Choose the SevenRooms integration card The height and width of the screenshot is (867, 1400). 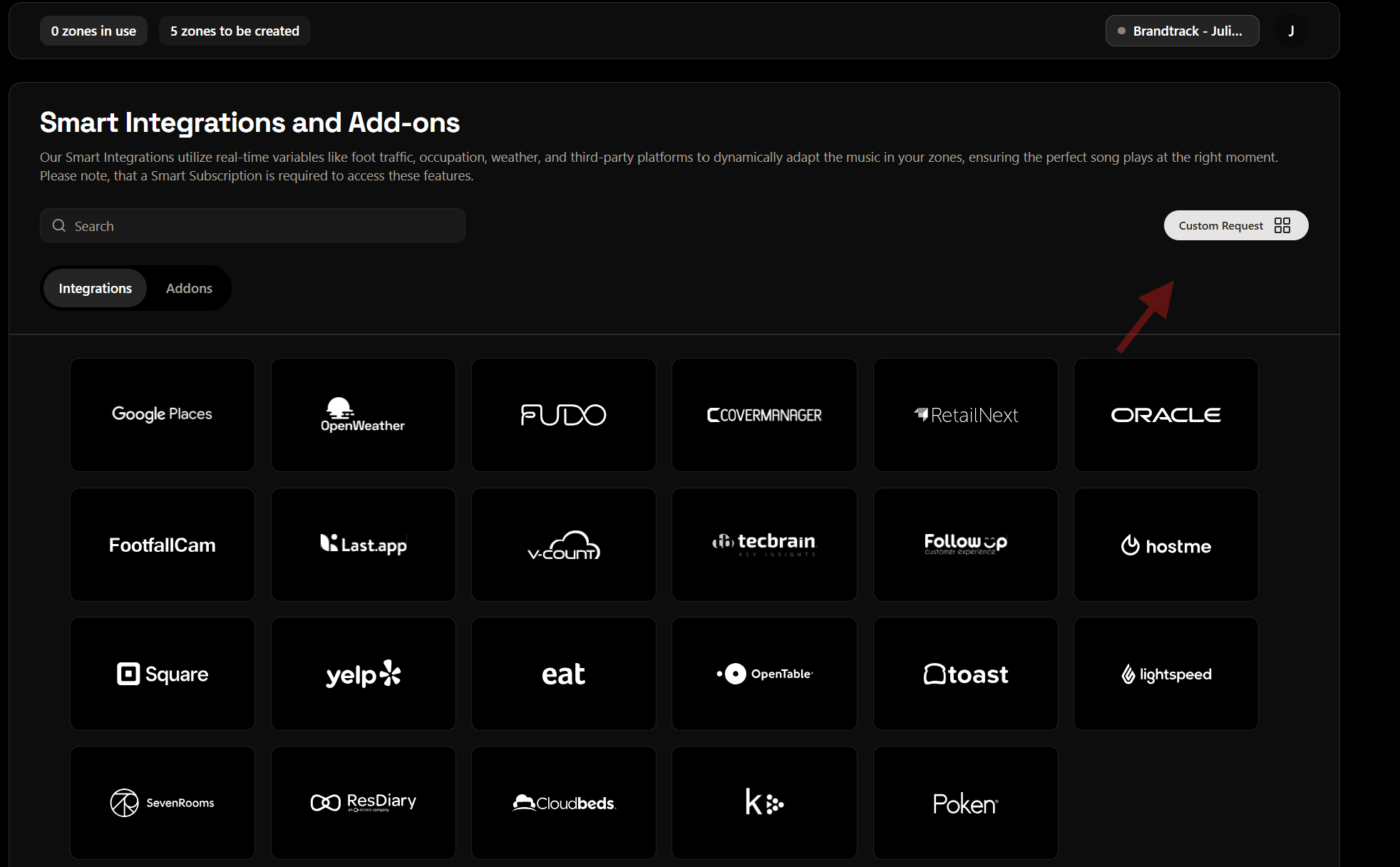pos(163,802)
